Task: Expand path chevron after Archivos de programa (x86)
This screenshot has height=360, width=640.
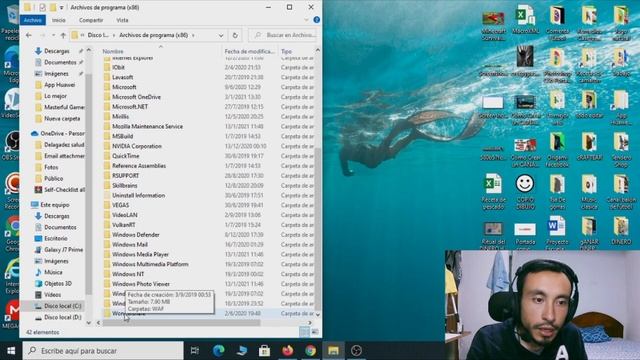Action: point(193,36)
